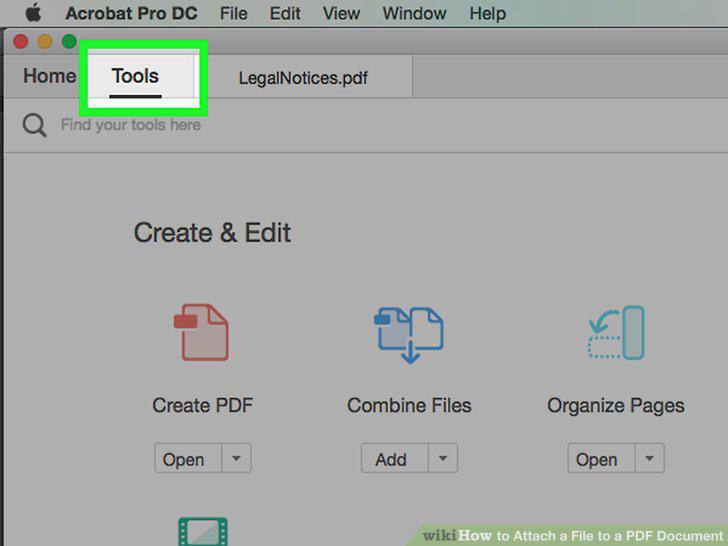Click the Open button under Create PDF
The width and height of the screenshot is (728, 546).
pyautogui.click(x=188, y=458)
